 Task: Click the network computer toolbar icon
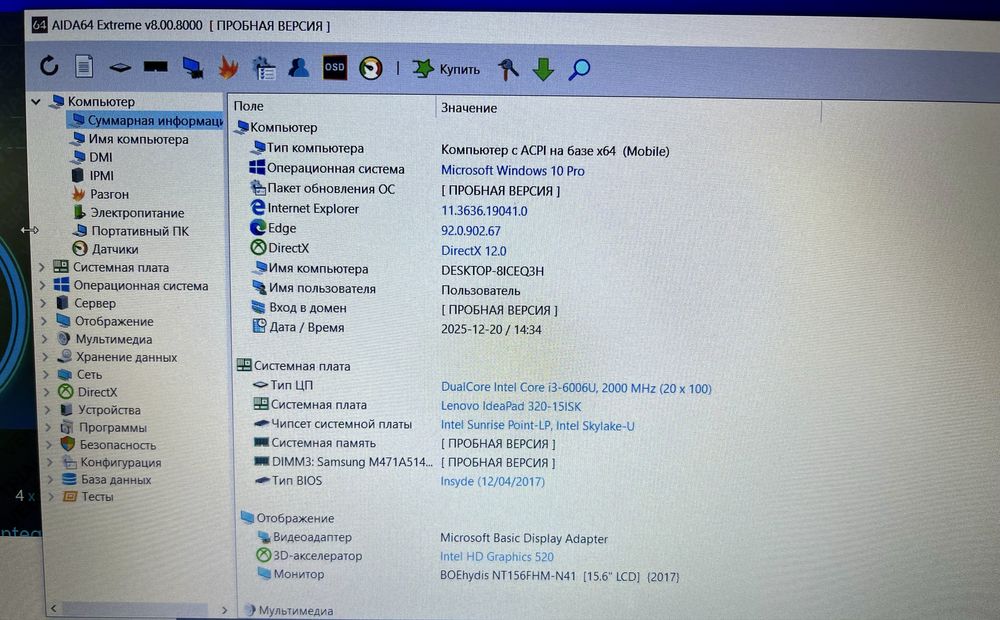pos(193,68)
